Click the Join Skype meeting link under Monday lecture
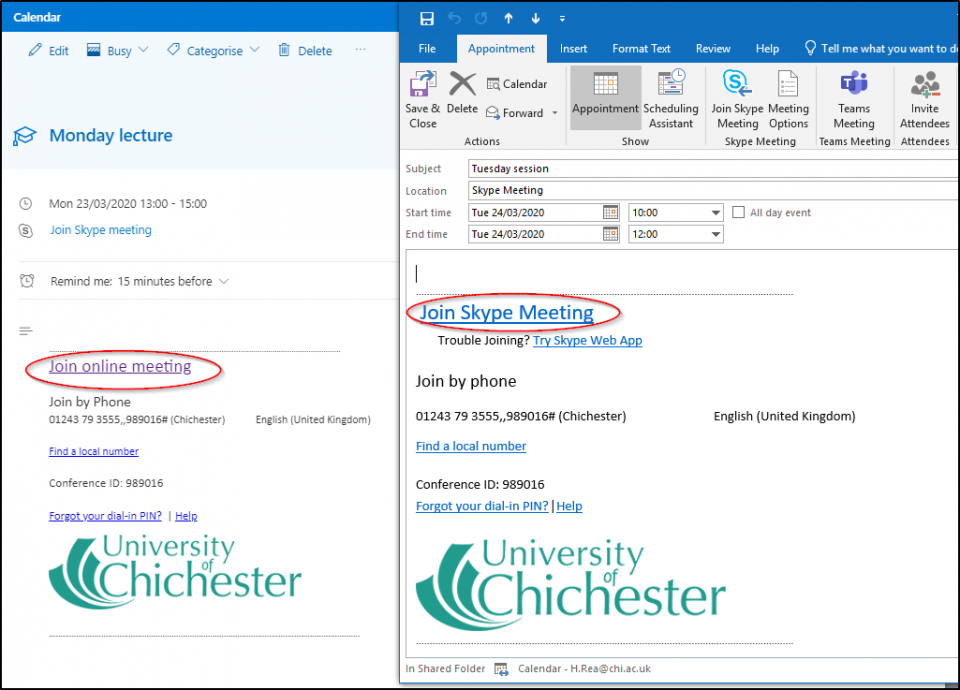Screen dimensions: 960x690 (x=101, y=230)
